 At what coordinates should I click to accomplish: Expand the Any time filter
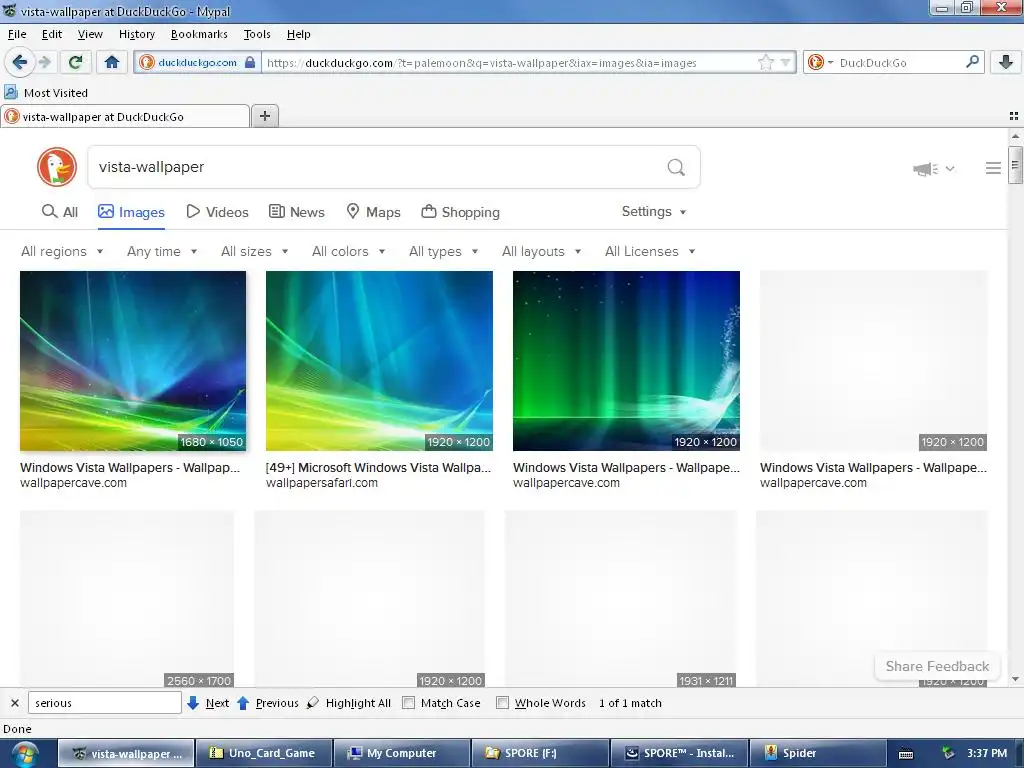click(x=162, y=251)
